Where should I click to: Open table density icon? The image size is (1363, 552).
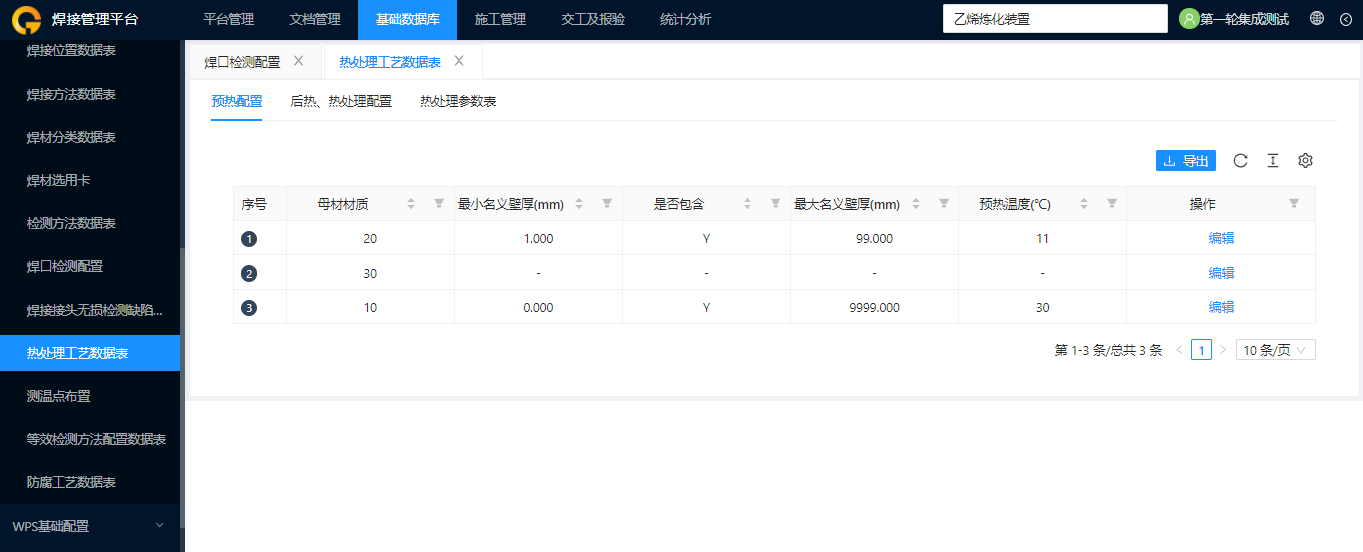(1273, 161)
